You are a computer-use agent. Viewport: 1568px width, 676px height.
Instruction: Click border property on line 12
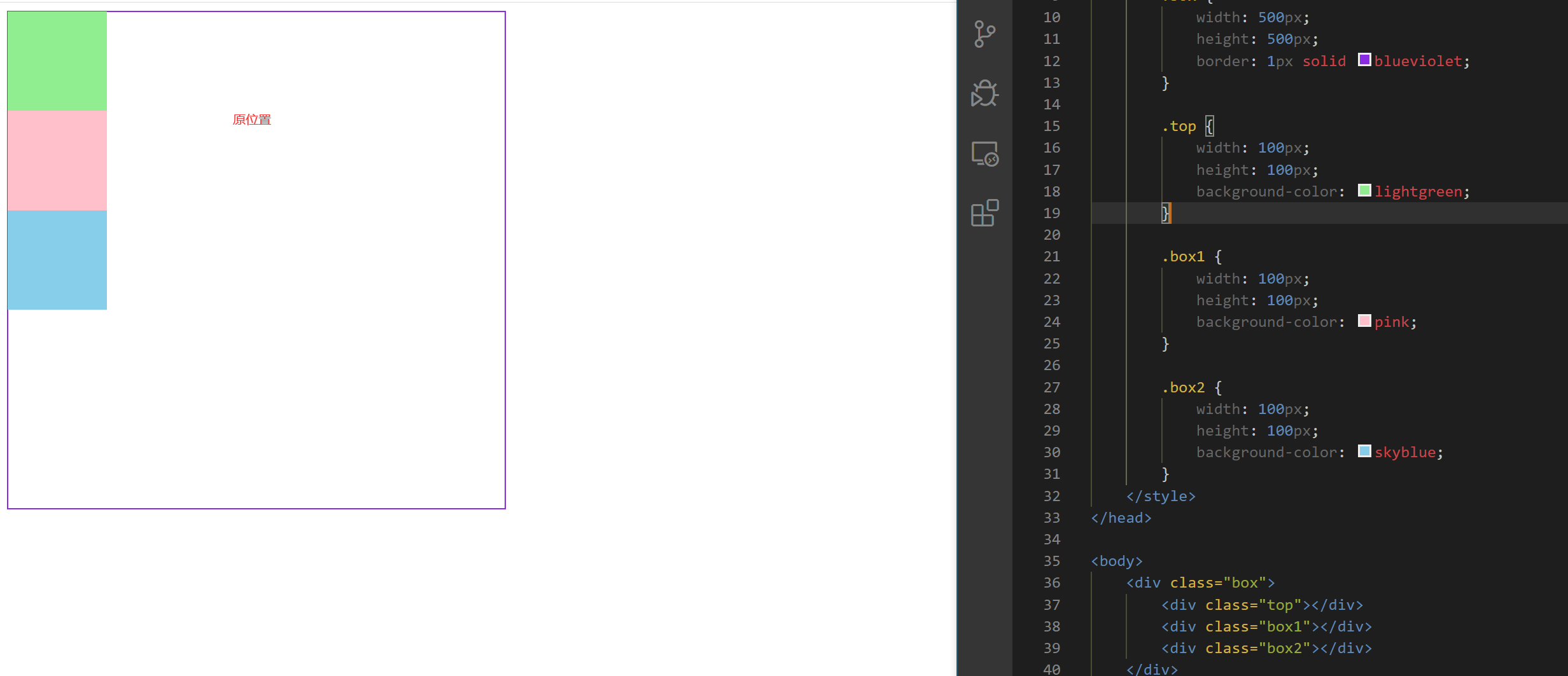[x=1222, y=61]
